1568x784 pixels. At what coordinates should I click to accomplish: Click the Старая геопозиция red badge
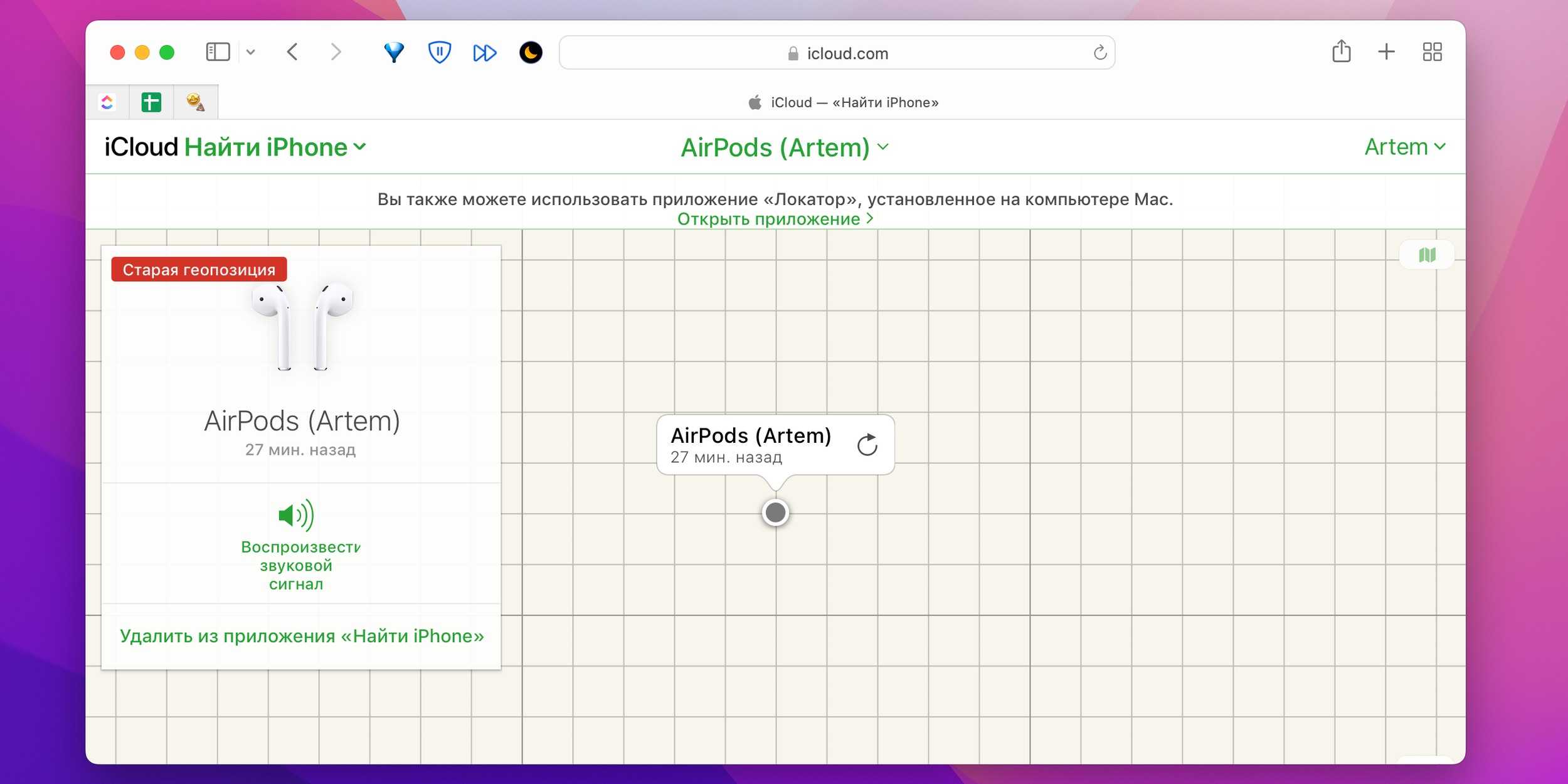pyautogui.click(x=199, y=270)
